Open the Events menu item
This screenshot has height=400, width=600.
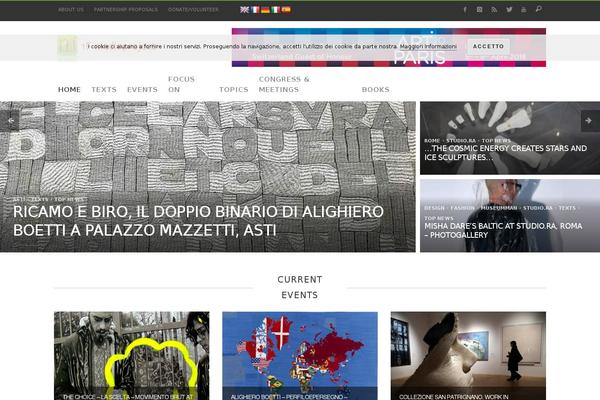pos(142,90)
